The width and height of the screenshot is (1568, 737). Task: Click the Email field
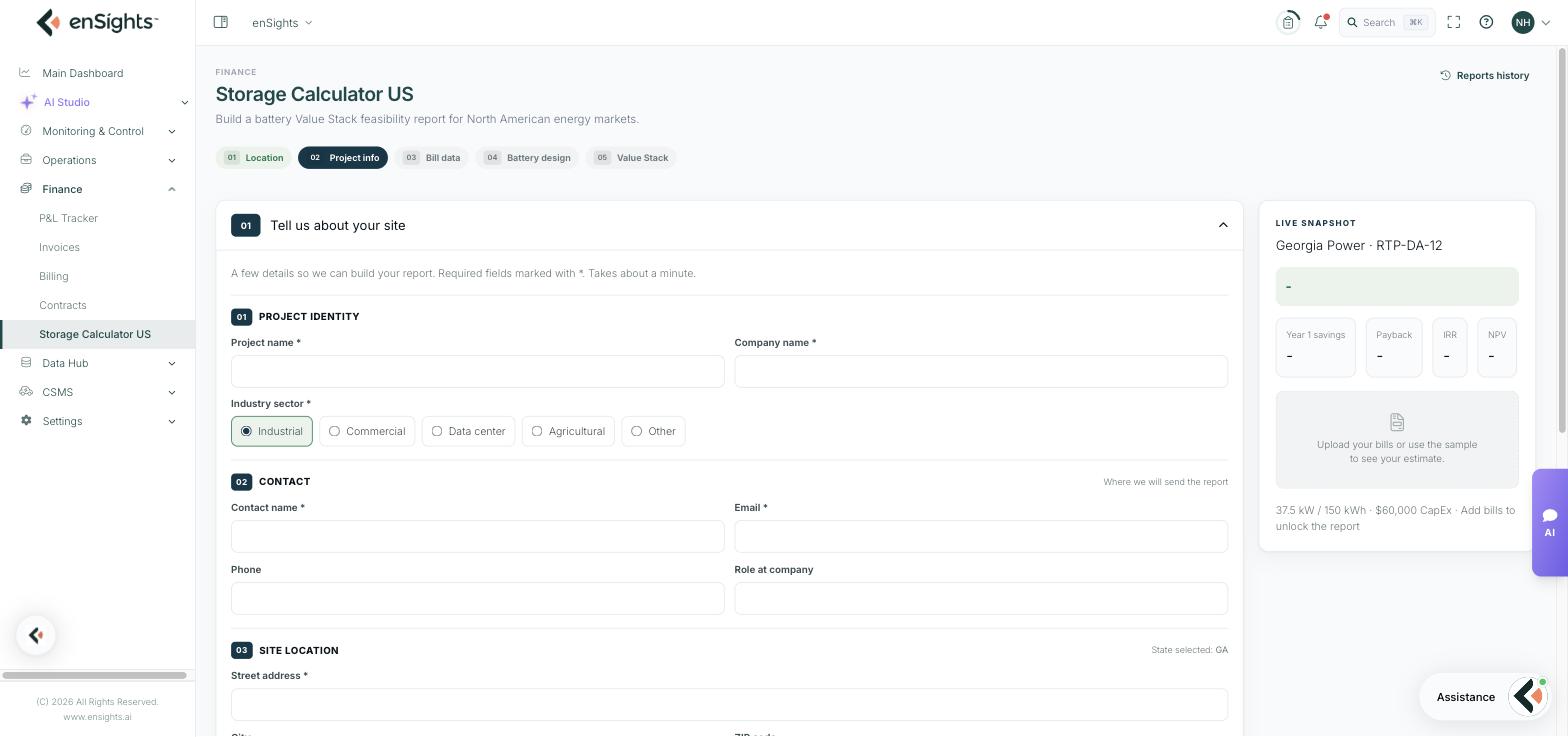pos(981,537)
